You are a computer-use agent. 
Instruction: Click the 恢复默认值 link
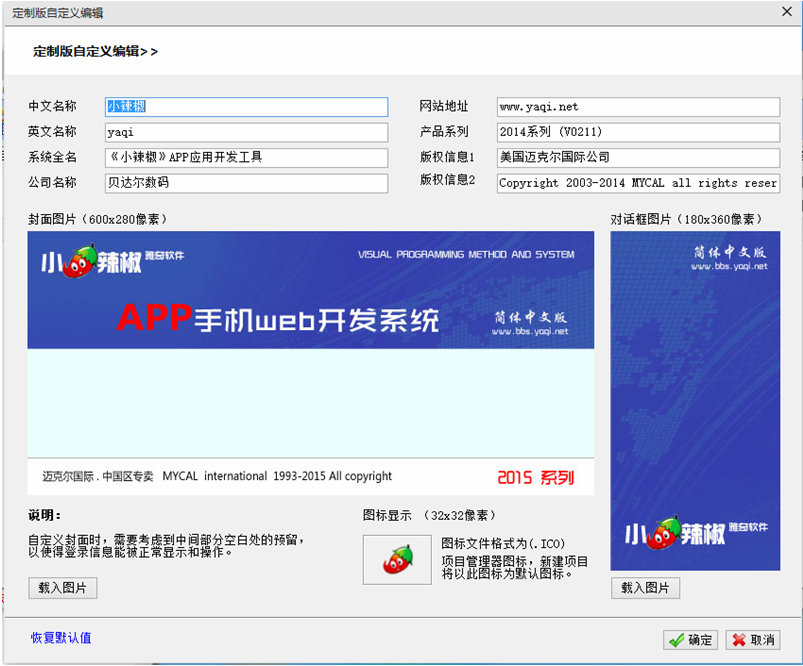(x=61, y=638)
